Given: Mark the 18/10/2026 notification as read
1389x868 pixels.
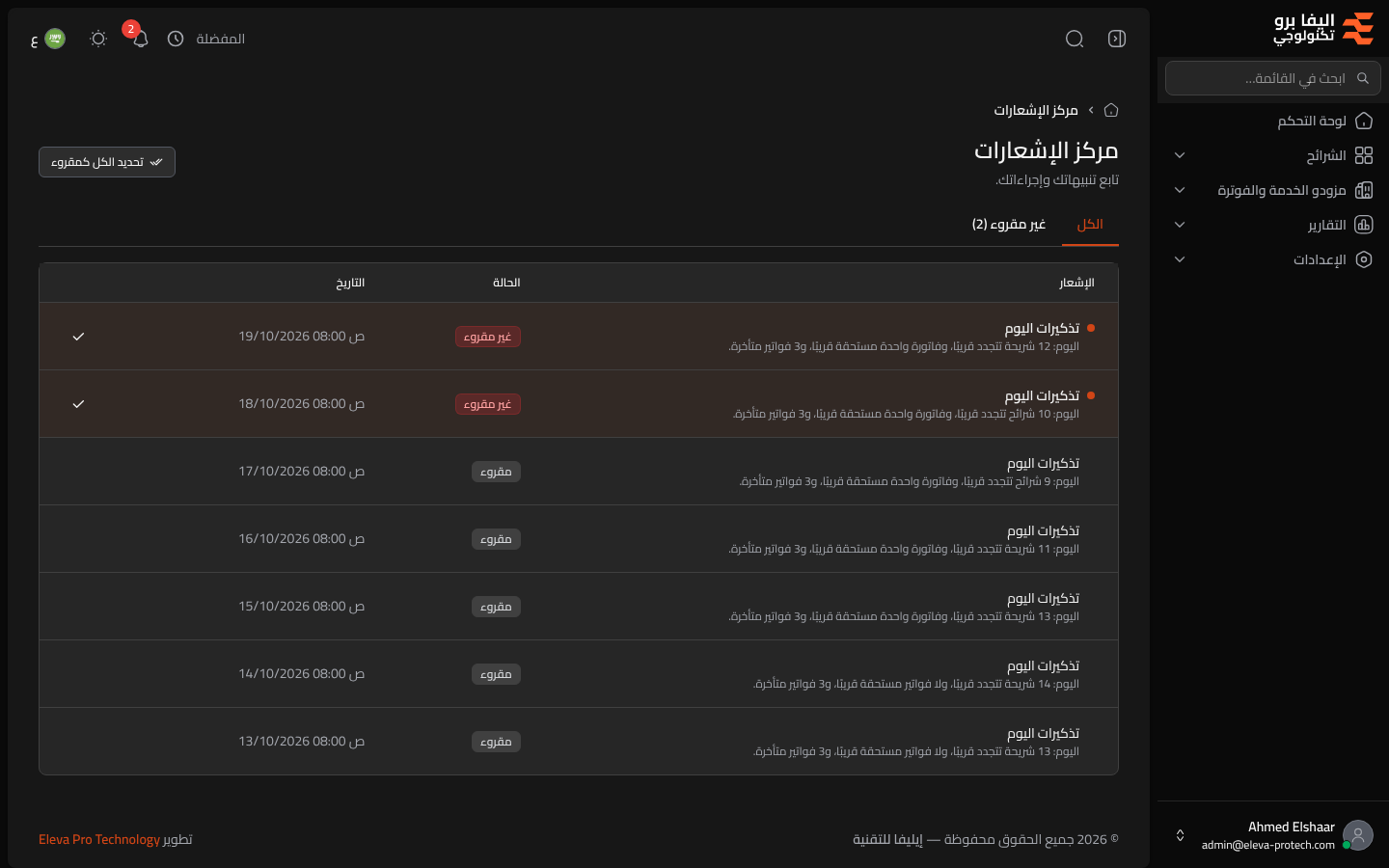Looking at the screenshot, I should pyautogui.click(x=78, y=404).
